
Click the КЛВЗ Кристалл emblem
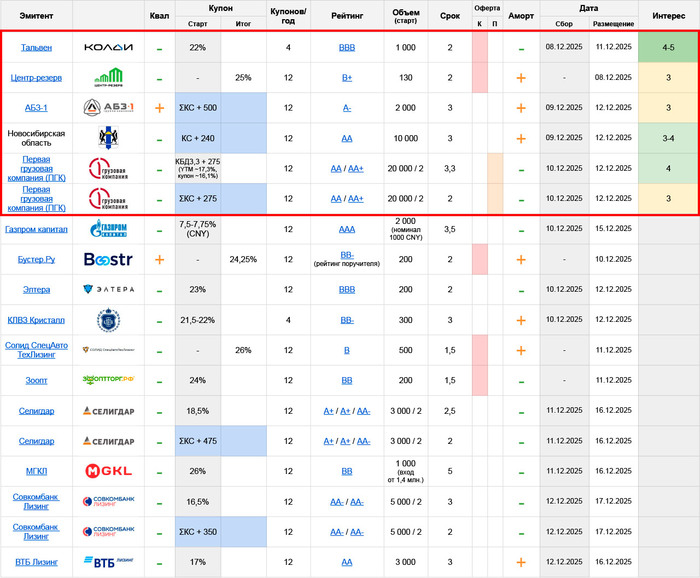pos(108,320)
